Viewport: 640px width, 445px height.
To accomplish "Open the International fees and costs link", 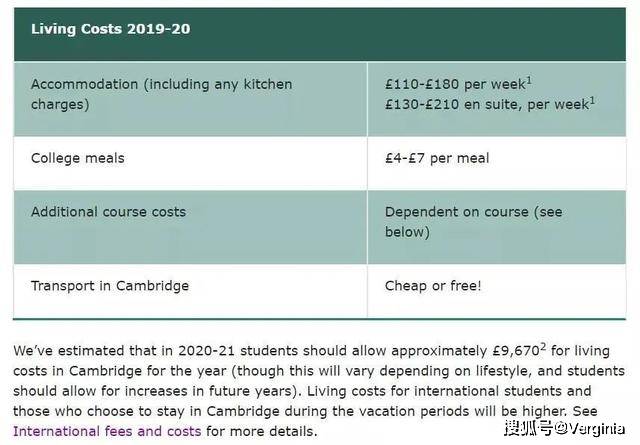I will (x=107, y=431).
